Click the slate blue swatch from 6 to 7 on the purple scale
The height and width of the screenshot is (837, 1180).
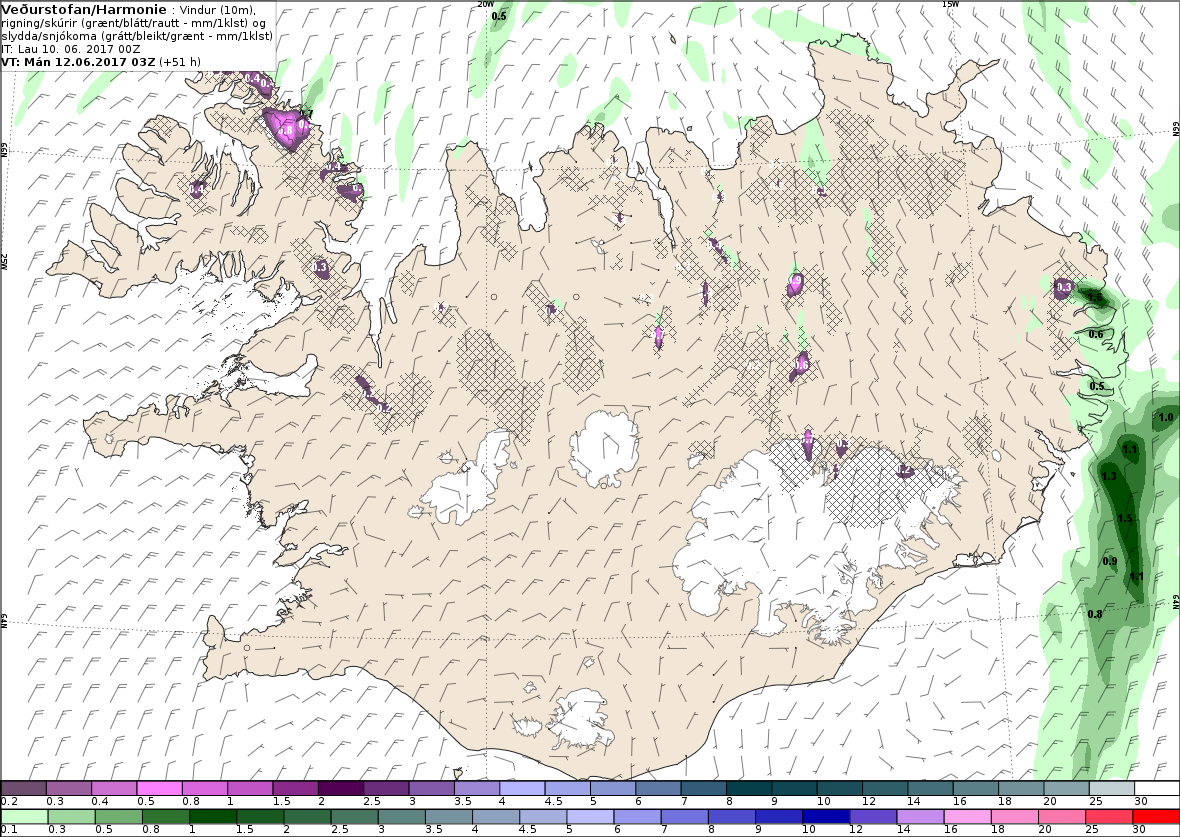[657, 788]
